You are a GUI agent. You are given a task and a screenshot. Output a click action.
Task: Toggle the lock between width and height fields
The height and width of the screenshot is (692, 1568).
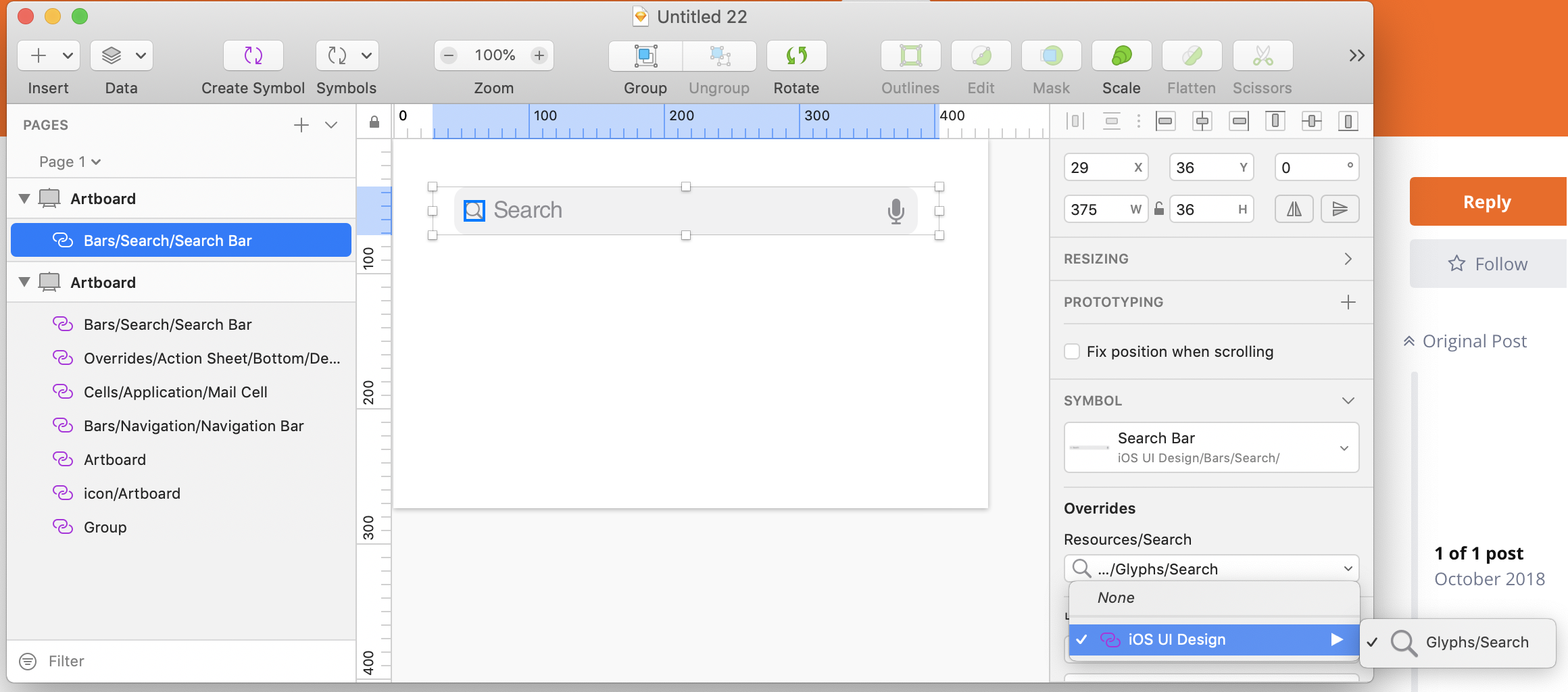[1159, 209]
